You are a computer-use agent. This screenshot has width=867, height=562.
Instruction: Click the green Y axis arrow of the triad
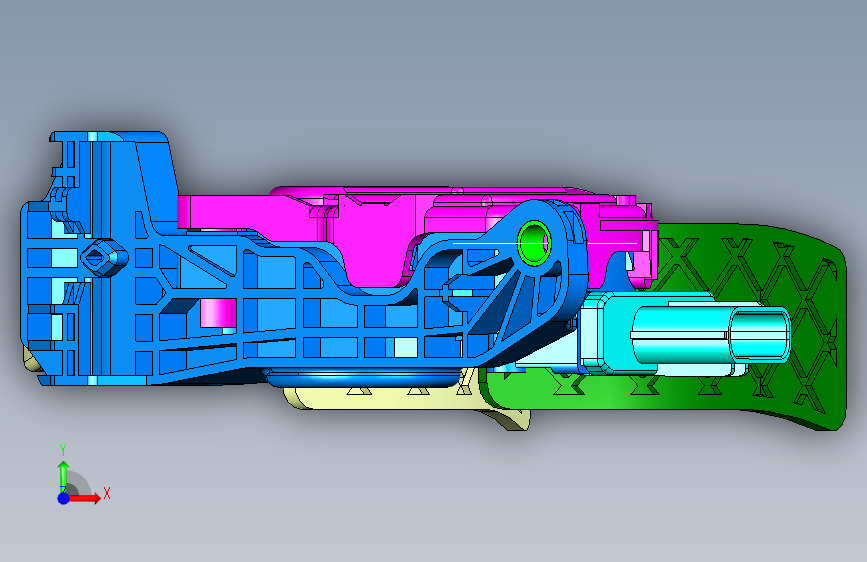63,476
